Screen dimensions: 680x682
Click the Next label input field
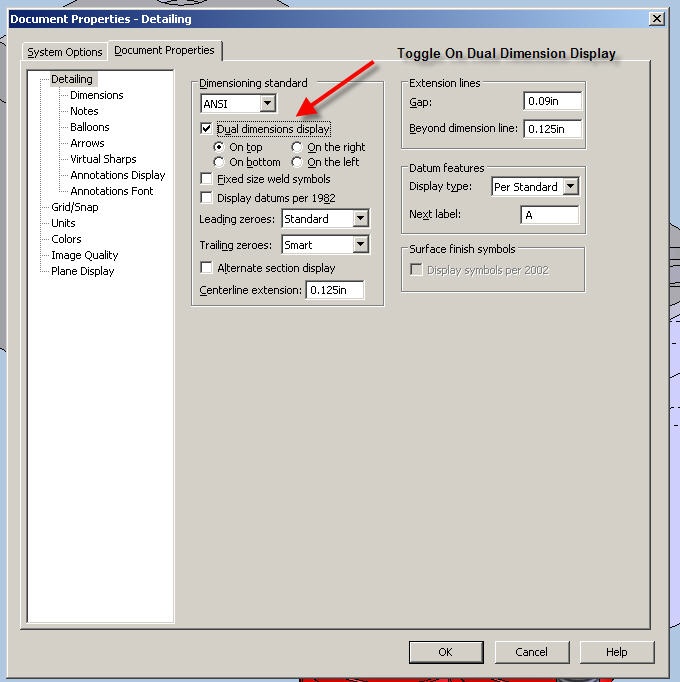[x=550, y=215]
